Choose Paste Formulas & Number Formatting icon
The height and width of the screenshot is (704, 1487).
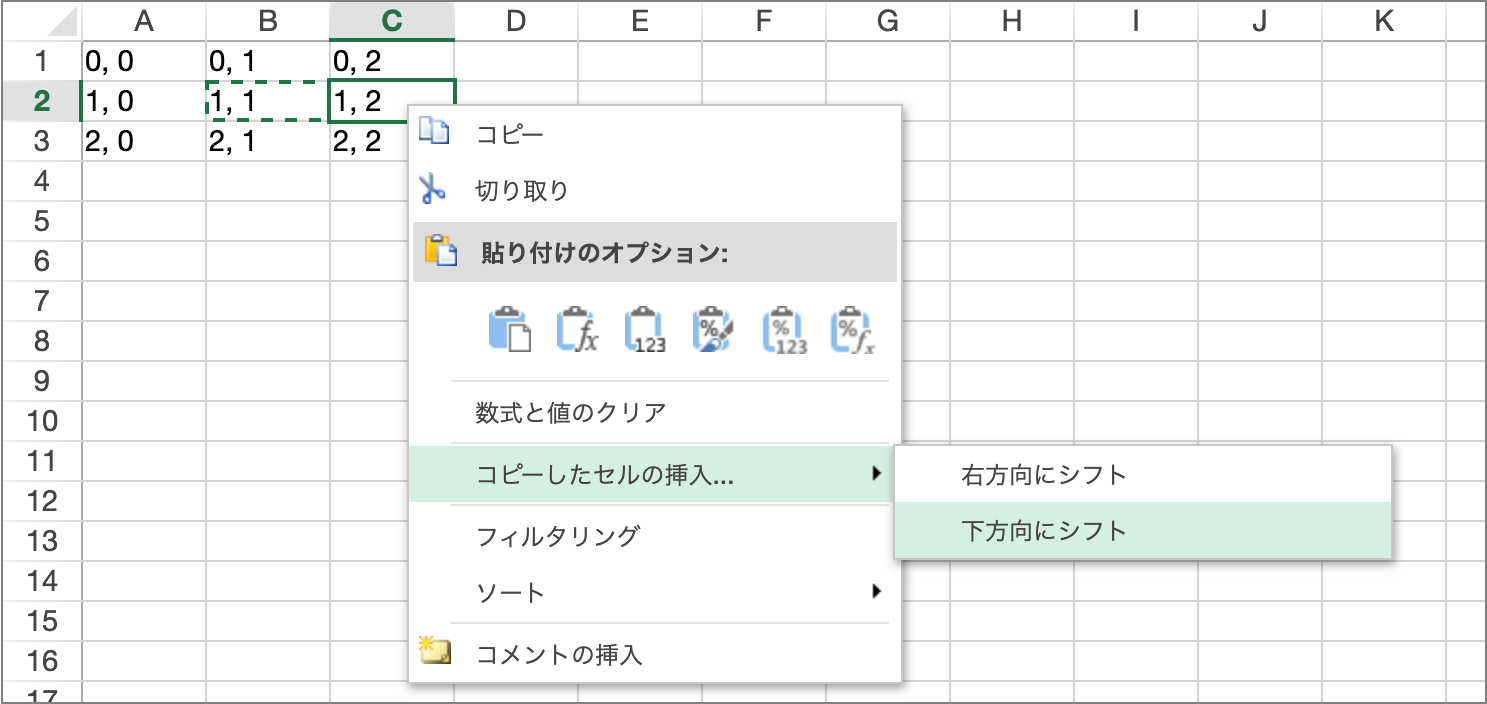click(x=853, y=329)
